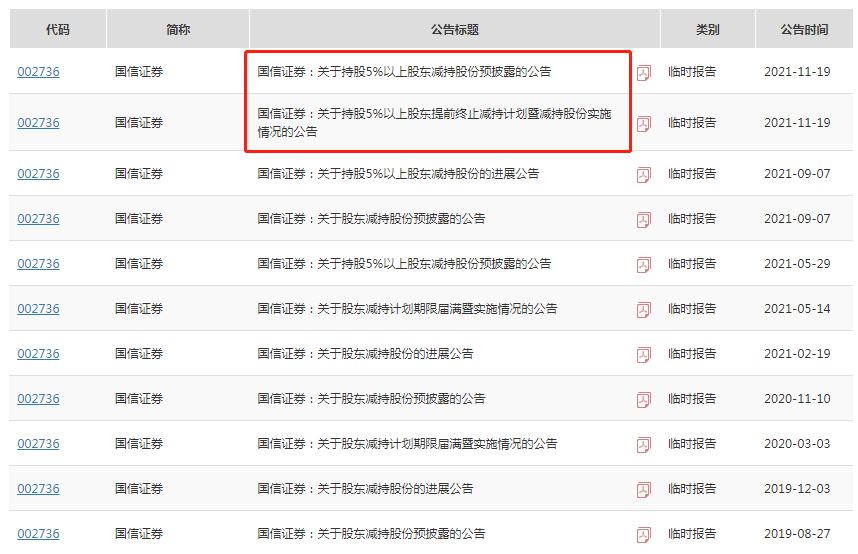Open title 关于股东减持股份的进展公告 dated 2019-12-03

tap(366, 488)
